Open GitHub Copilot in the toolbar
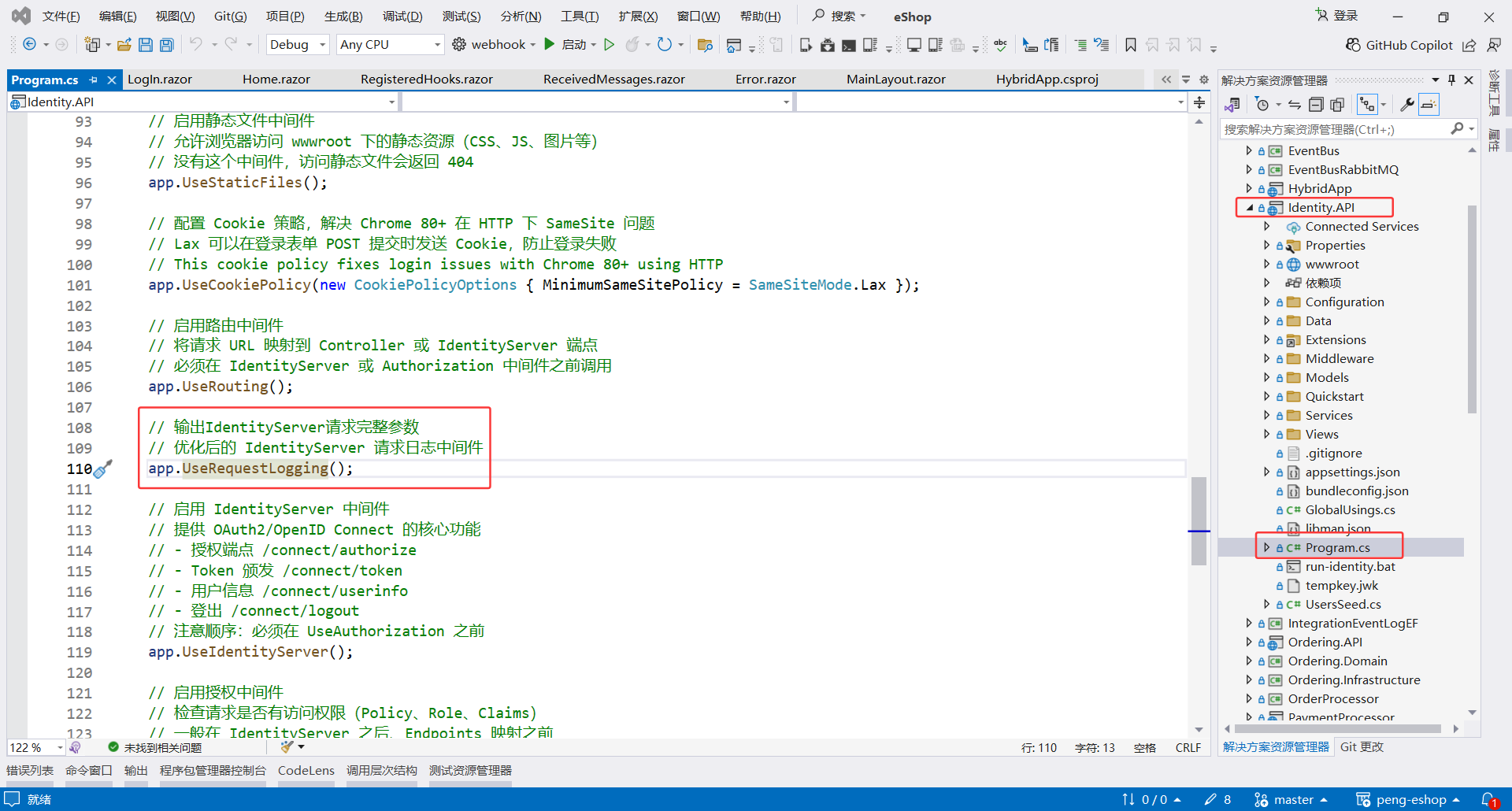This screenshot has height=811, width=1512. click(x=1399, y=45)
